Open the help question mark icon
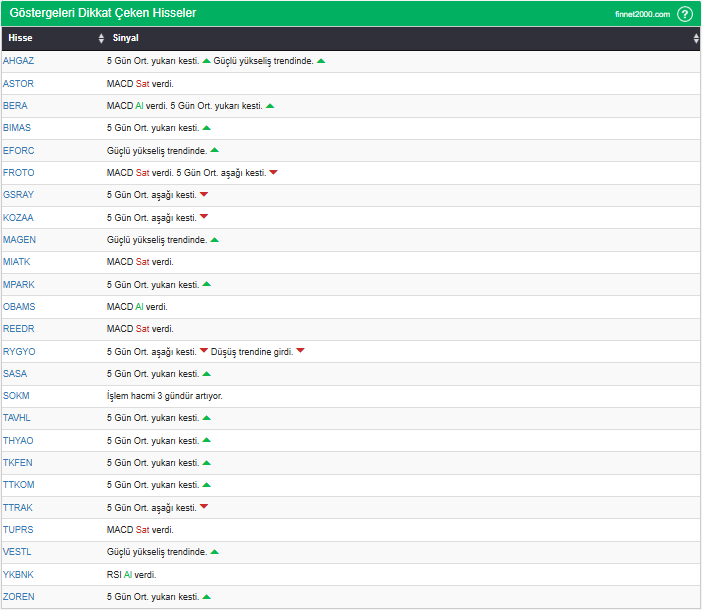This screenshot has height=610, width=702. click(685, 14)
